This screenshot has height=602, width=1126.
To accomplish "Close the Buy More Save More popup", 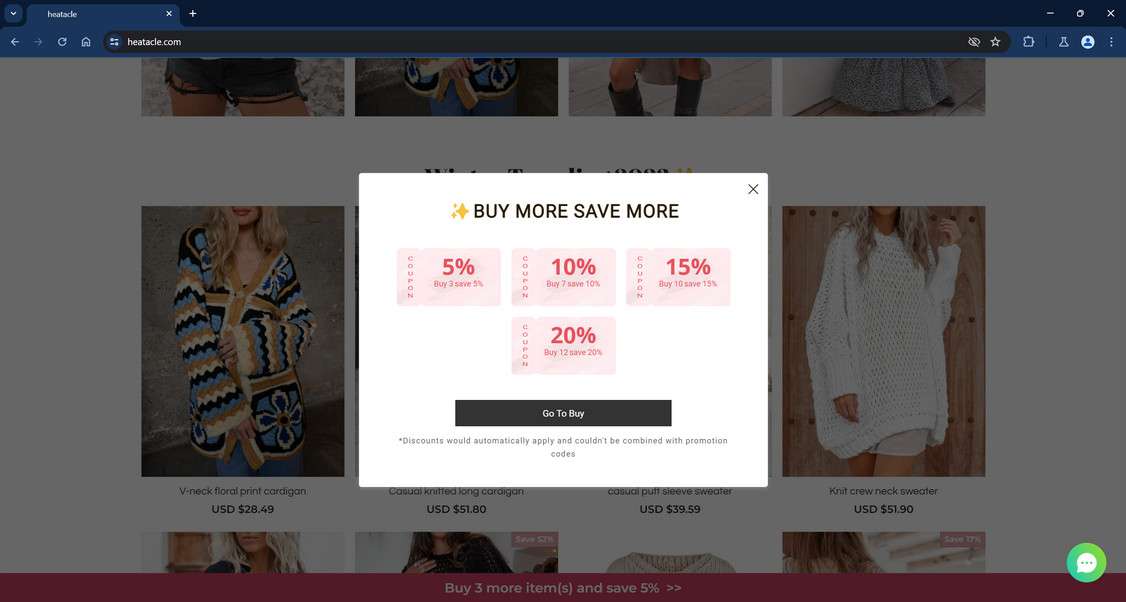I will coord(753,189).
